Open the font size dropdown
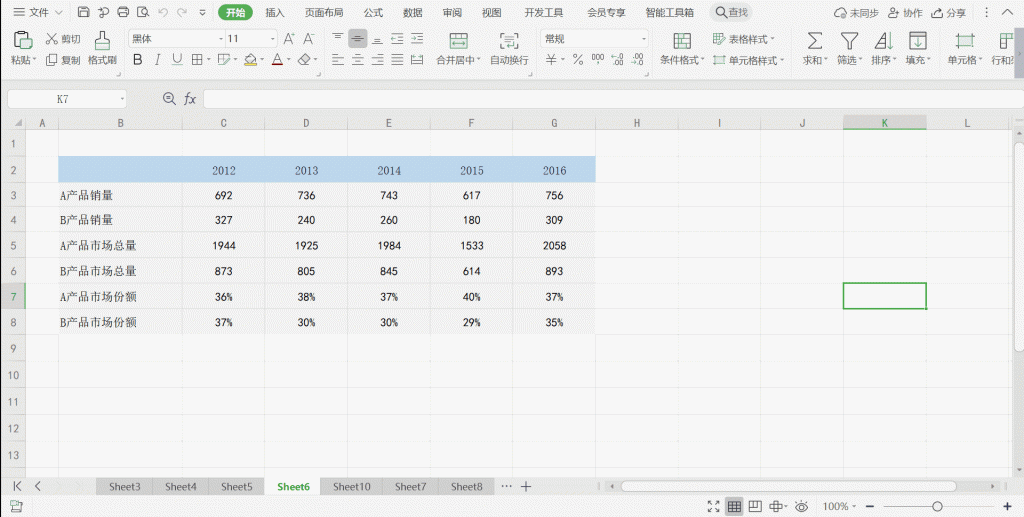 (x=272, y=39)
